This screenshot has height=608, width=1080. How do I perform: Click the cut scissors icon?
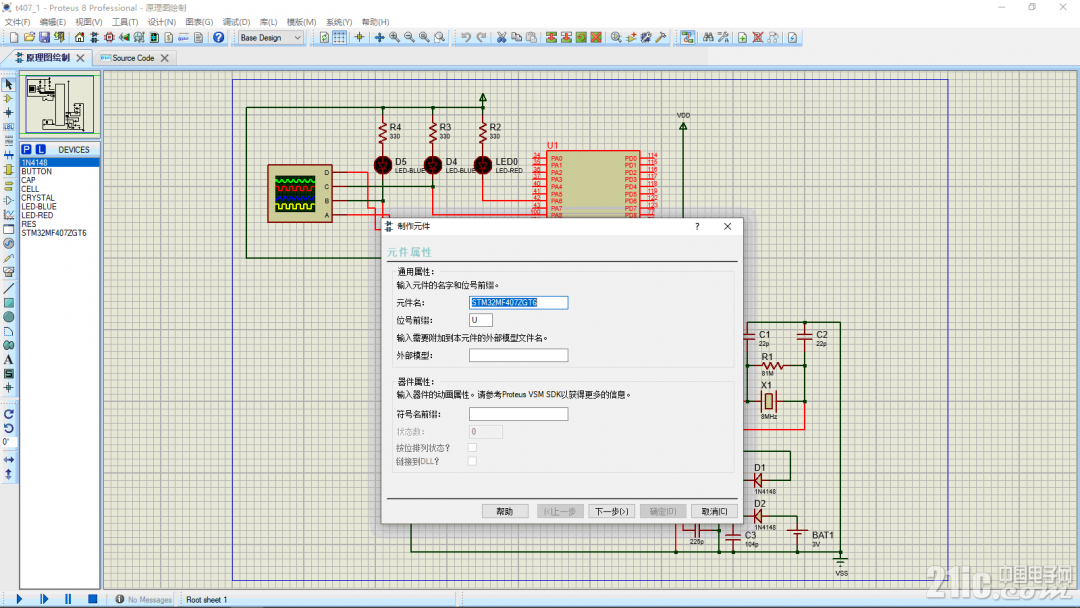501,38
